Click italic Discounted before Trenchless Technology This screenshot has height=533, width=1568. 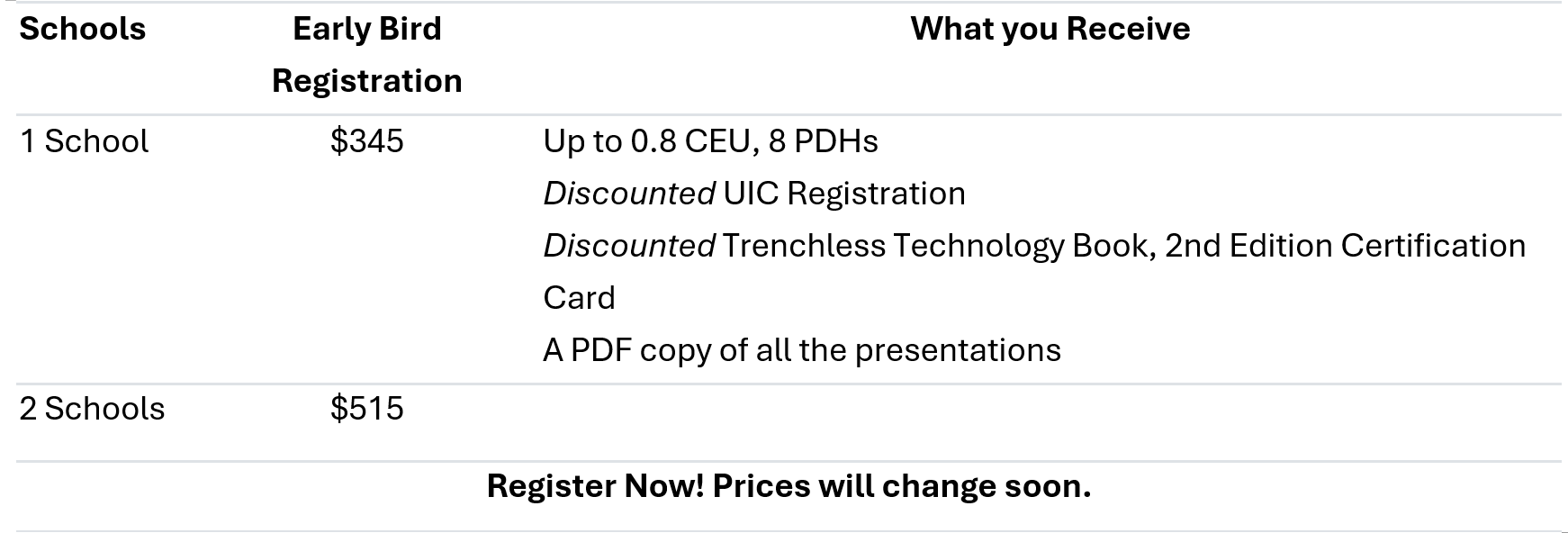click(x=629, y=246)
